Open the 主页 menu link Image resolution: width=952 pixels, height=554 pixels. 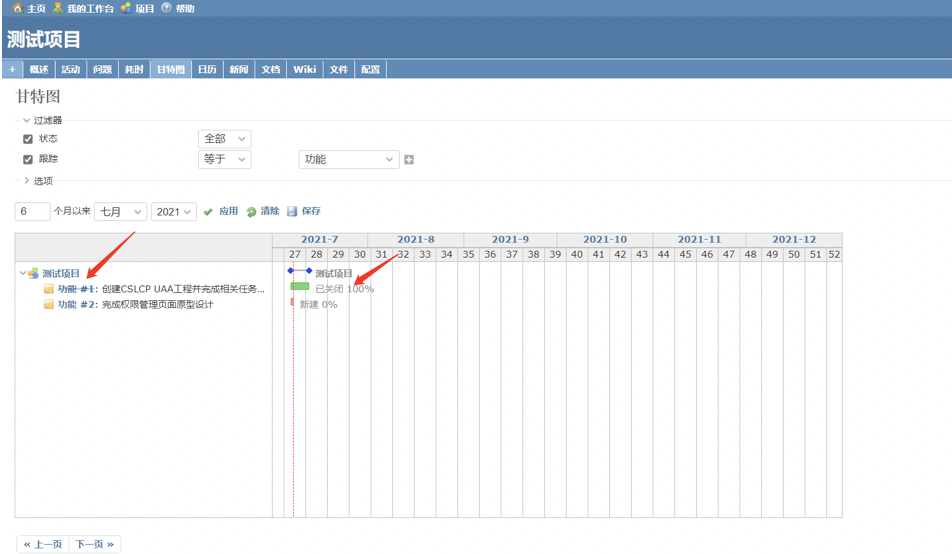point(36,9)
